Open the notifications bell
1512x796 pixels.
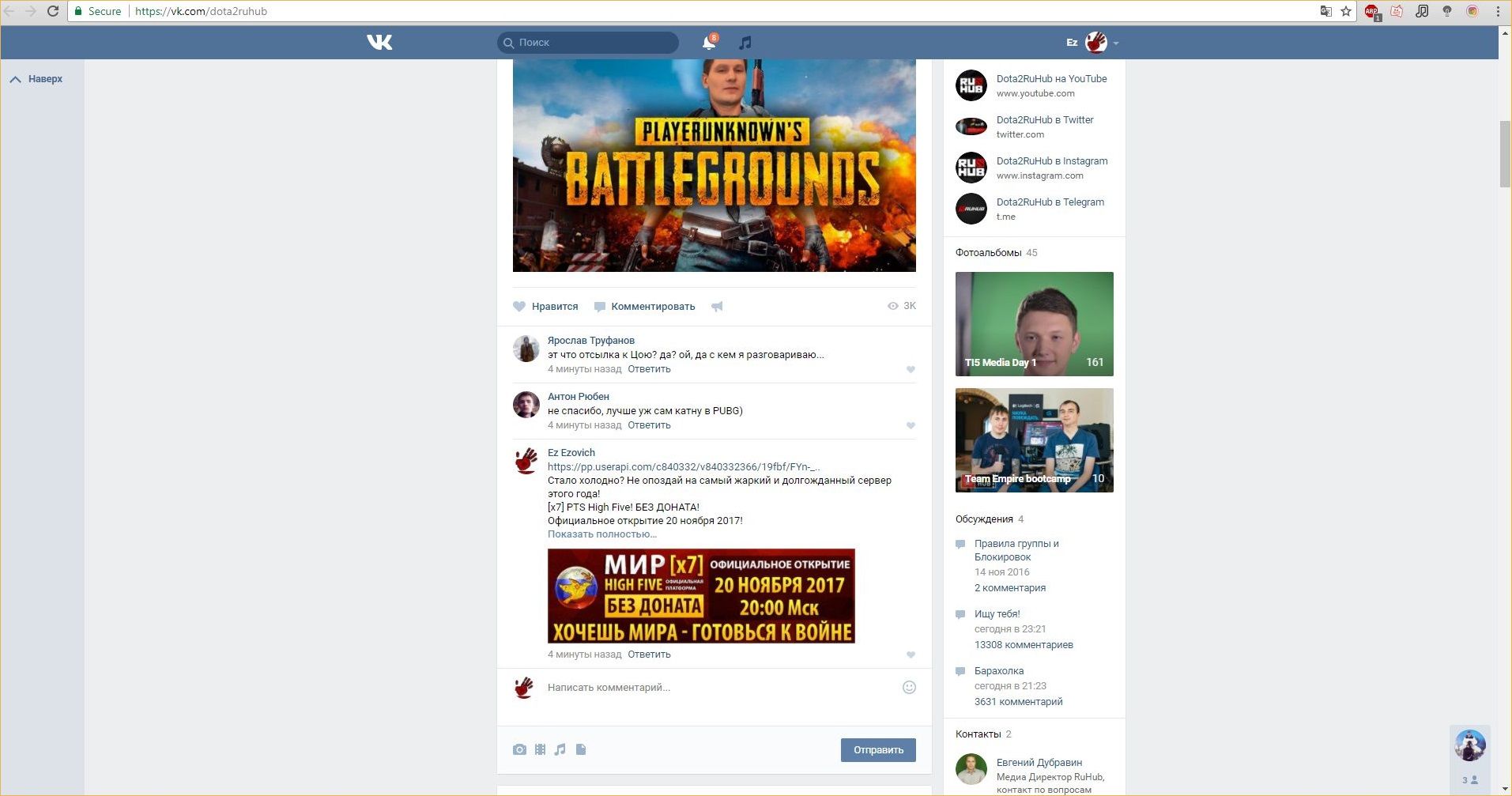[x=709, y=43]
